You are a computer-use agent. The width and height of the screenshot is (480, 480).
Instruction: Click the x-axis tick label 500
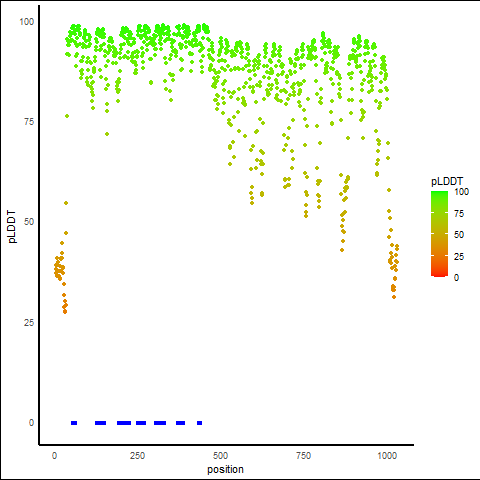(x=220, y=456)
